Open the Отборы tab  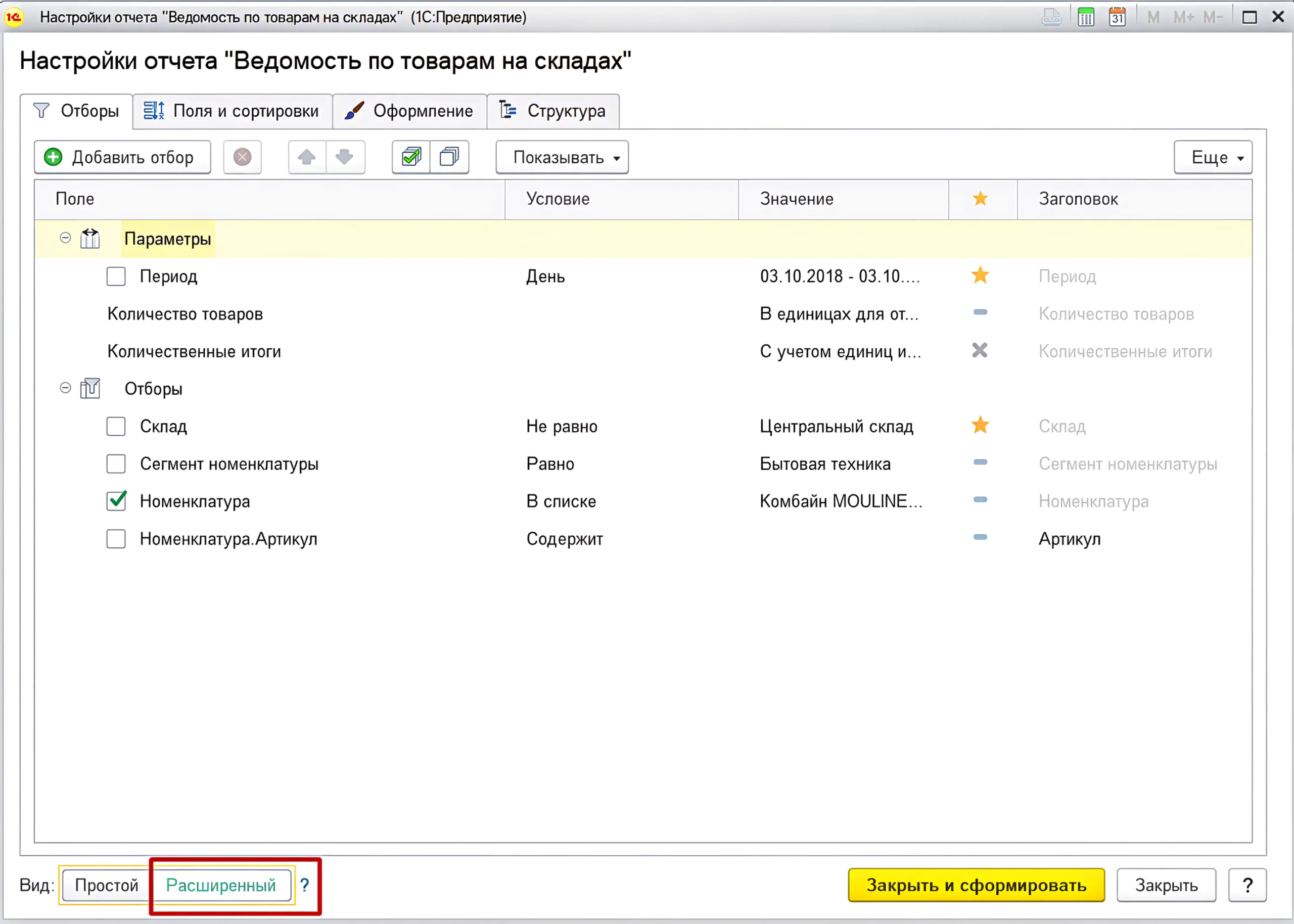coord(76,111)
